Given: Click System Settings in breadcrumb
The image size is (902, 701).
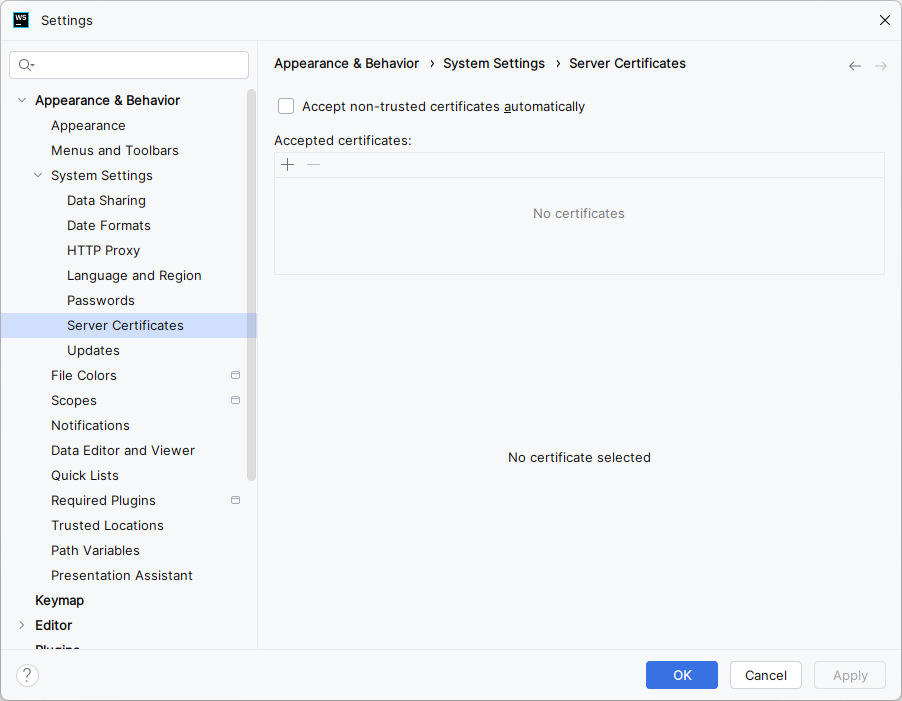Looking at the screenshot, I should pyautogui.click(x=494, y=63).
